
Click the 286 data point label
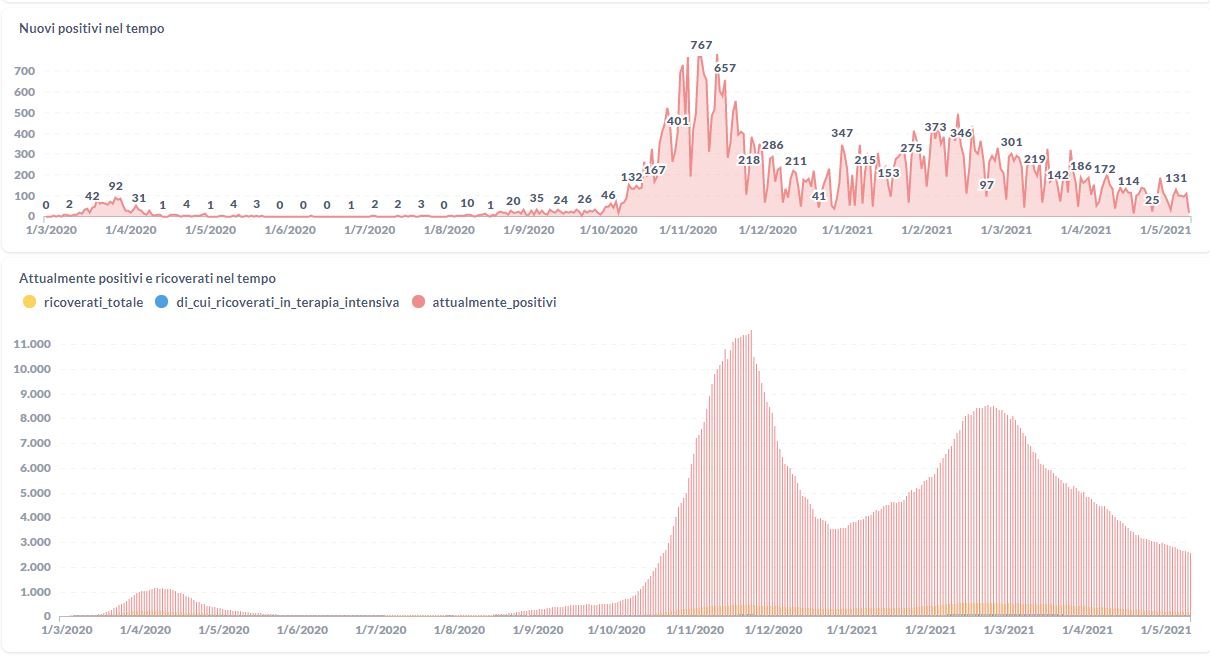pyautogui.click(x=772, y=145)
